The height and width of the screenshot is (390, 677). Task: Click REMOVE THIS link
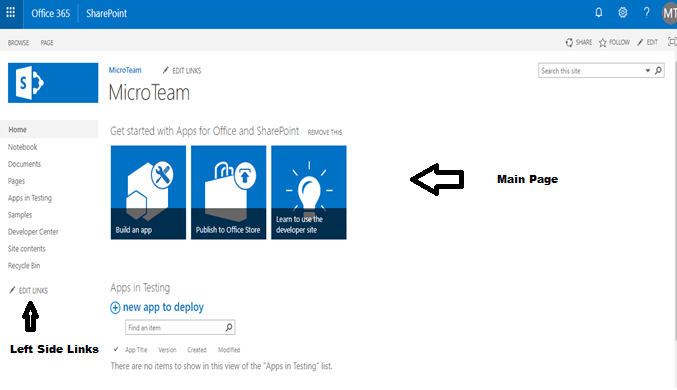coord(325,132)
